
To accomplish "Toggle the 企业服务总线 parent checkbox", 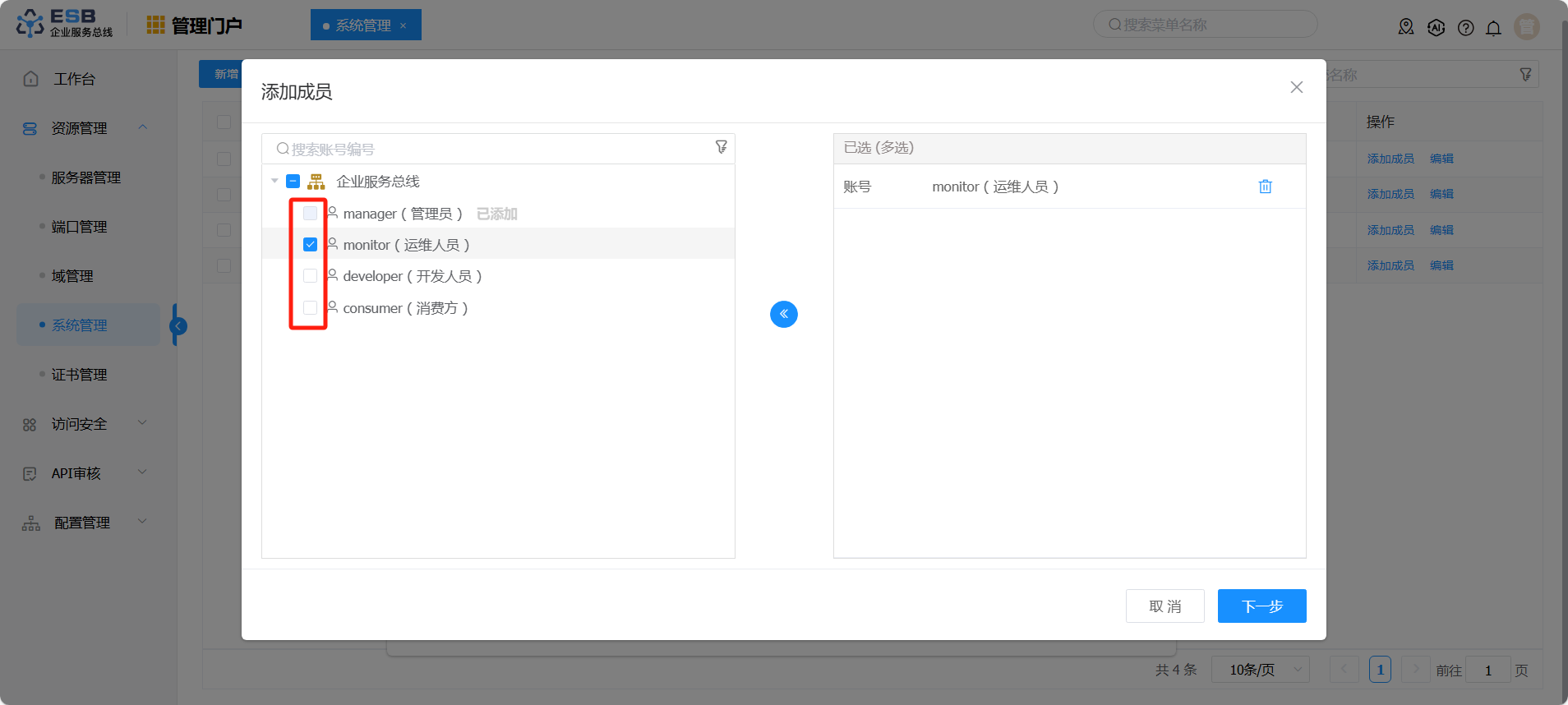I will click(293, 182).
